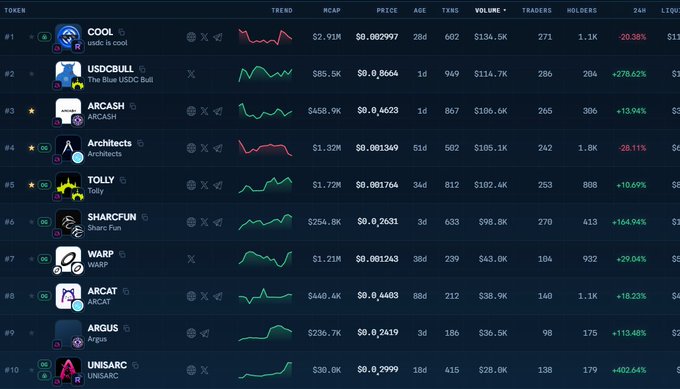Open ARGUS website globe icon
This screenshot has width=680, height=389.
pyautogui.click(x=191, y=333)
